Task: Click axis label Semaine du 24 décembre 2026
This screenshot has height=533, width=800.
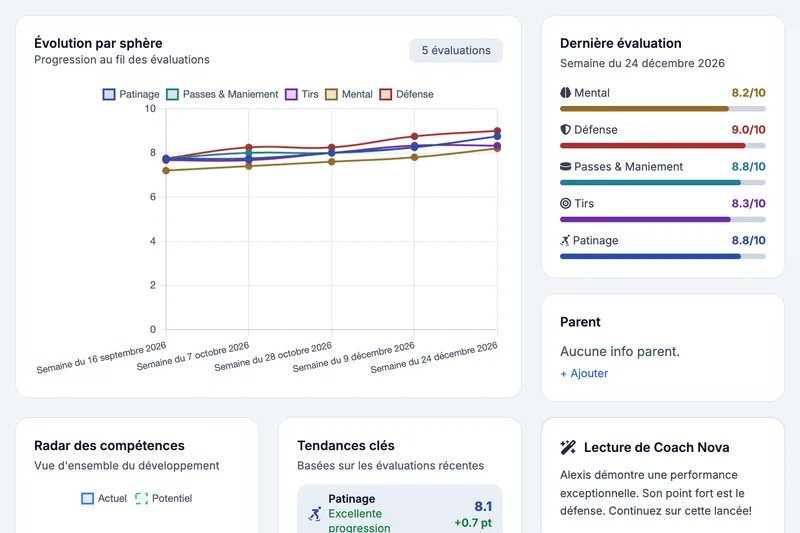Action: [x=434, y=358]
